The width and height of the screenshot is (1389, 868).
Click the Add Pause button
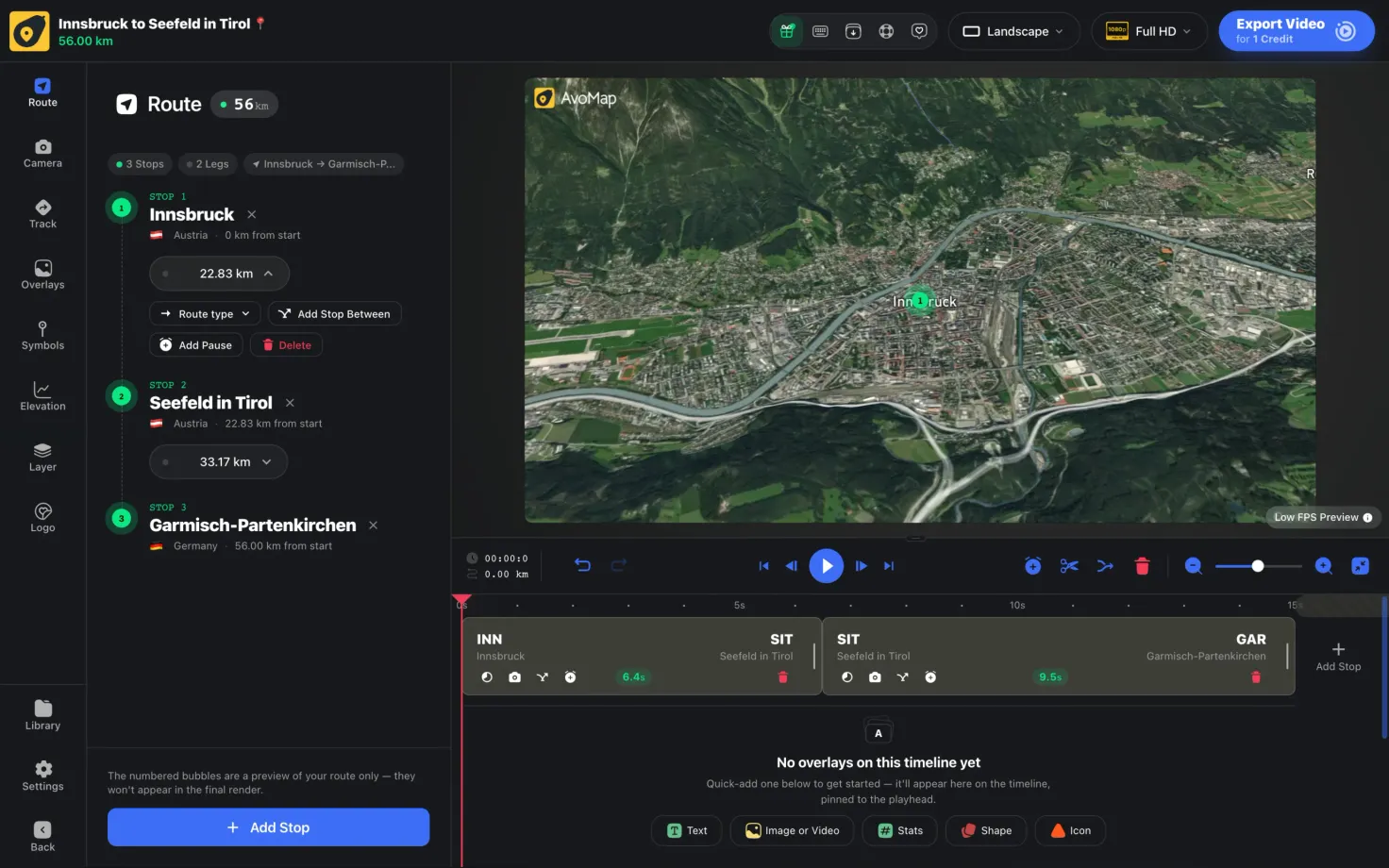[x=196, y=345]
